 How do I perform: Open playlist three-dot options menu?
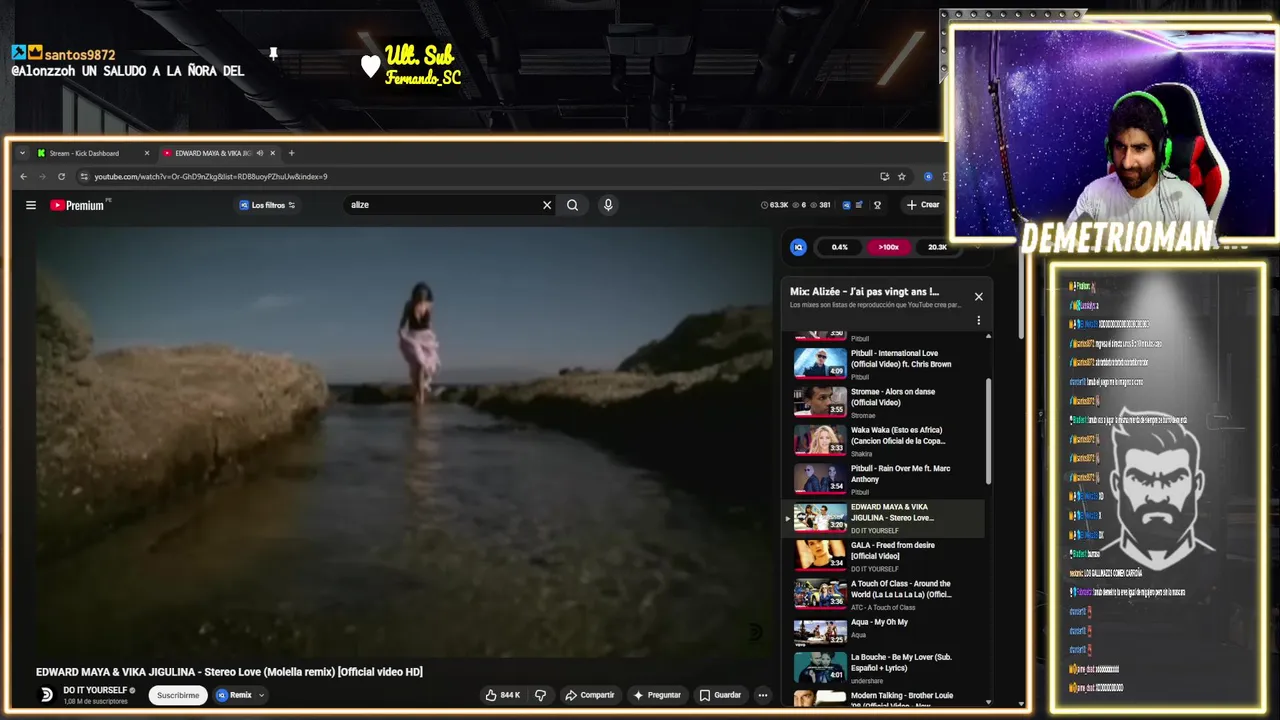978,321
